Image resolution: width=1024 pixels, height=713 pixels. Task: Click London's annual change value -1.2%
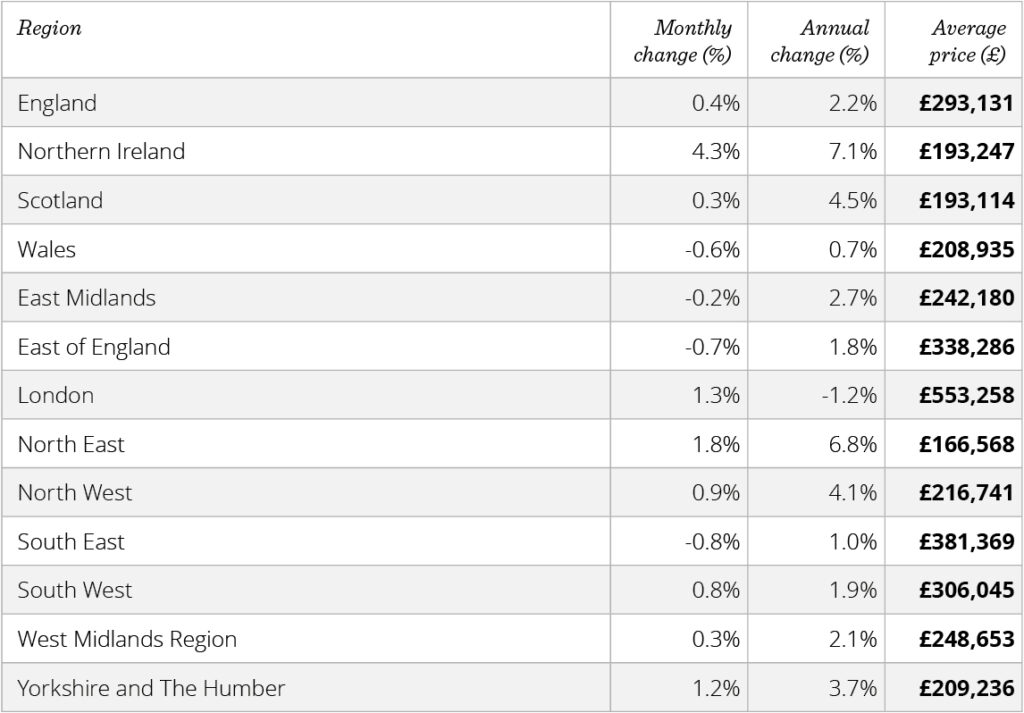(850, 396)
